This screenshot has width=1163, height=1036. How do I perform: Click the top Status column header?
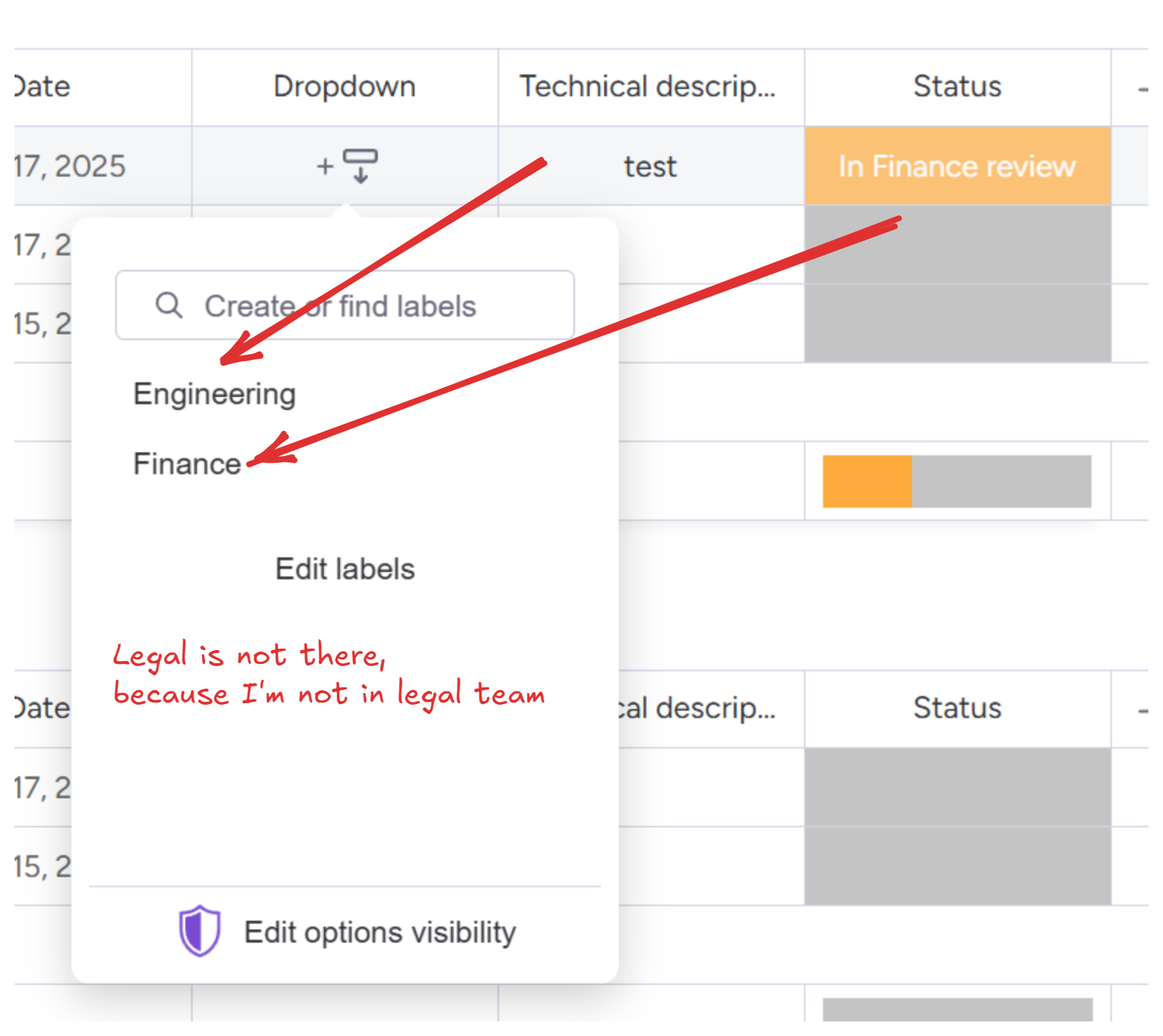click(957, 87)
